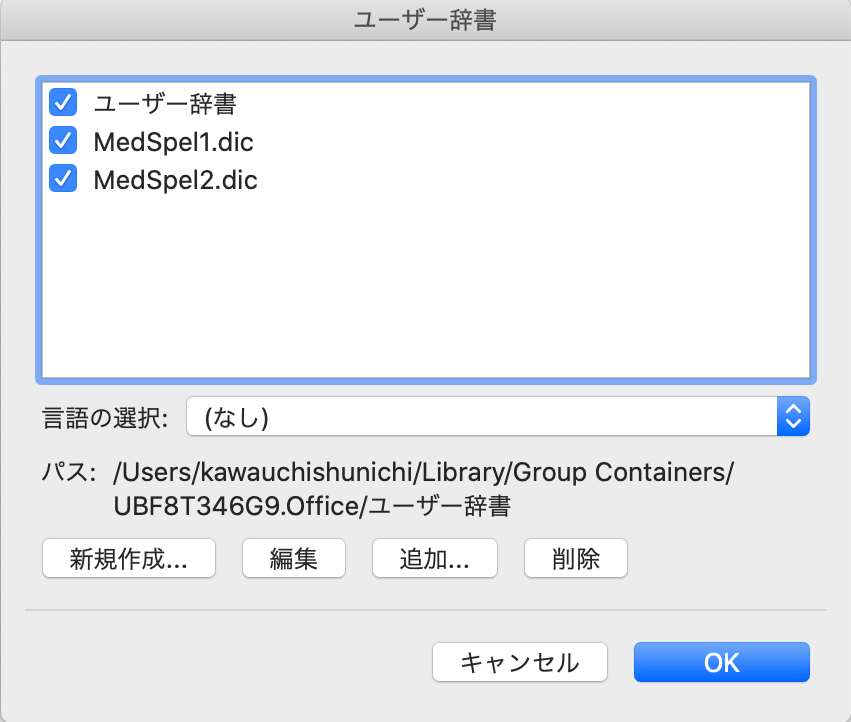Dismiss the dialog with キャンセル
Screen dimensions: 851x722
[520, 662]
